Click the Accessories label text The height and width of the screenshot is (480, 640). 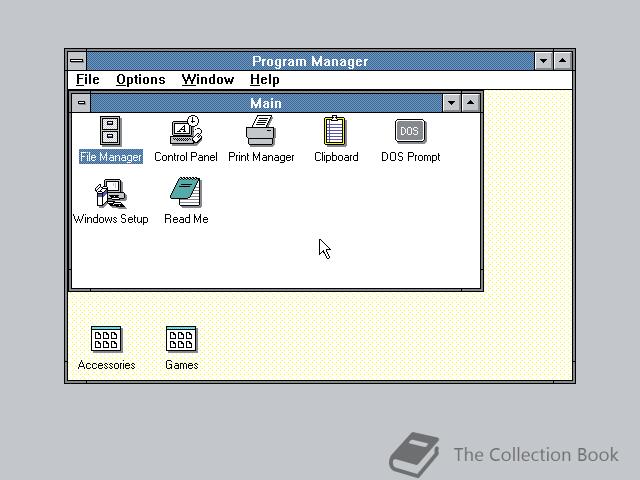[107, 365]
